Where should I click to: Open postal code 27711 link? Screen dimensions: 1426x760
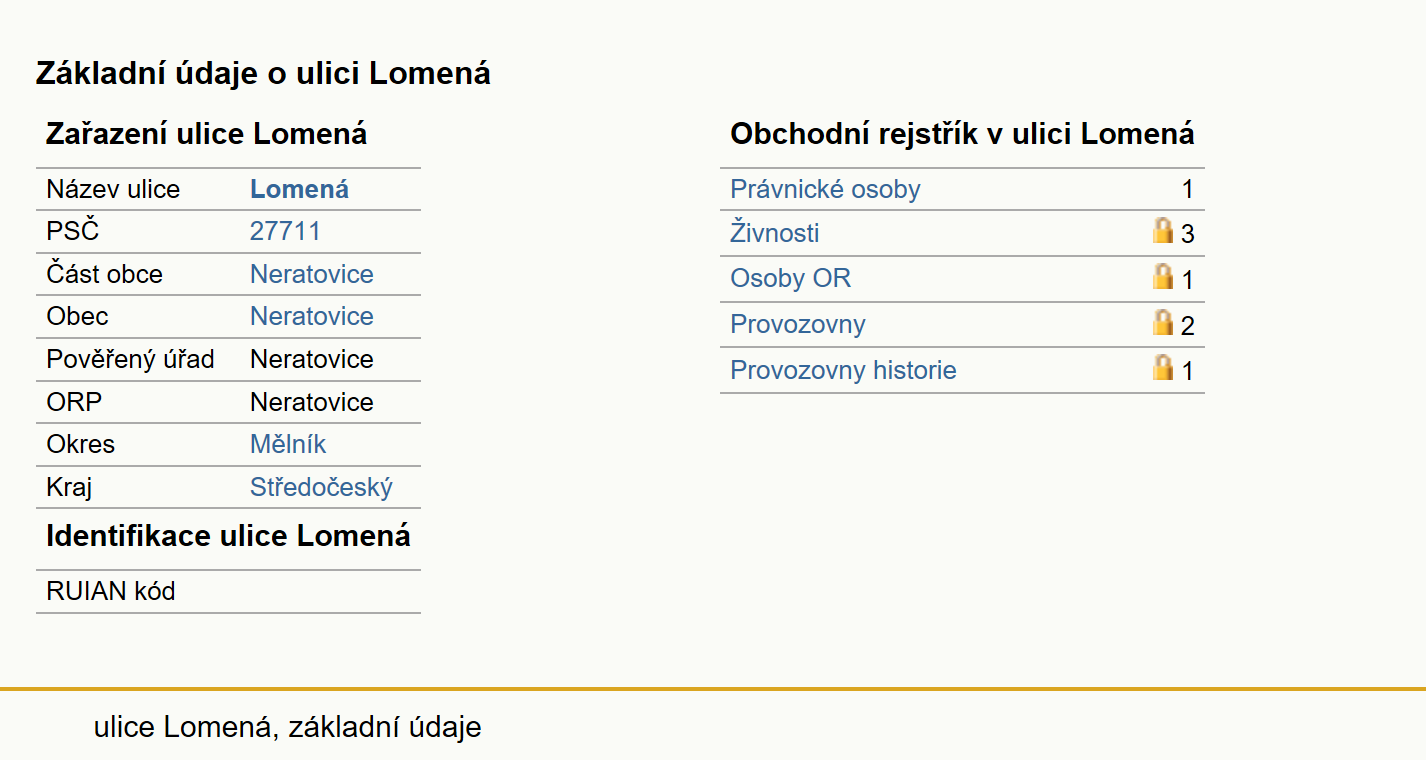tap(285, 231)
